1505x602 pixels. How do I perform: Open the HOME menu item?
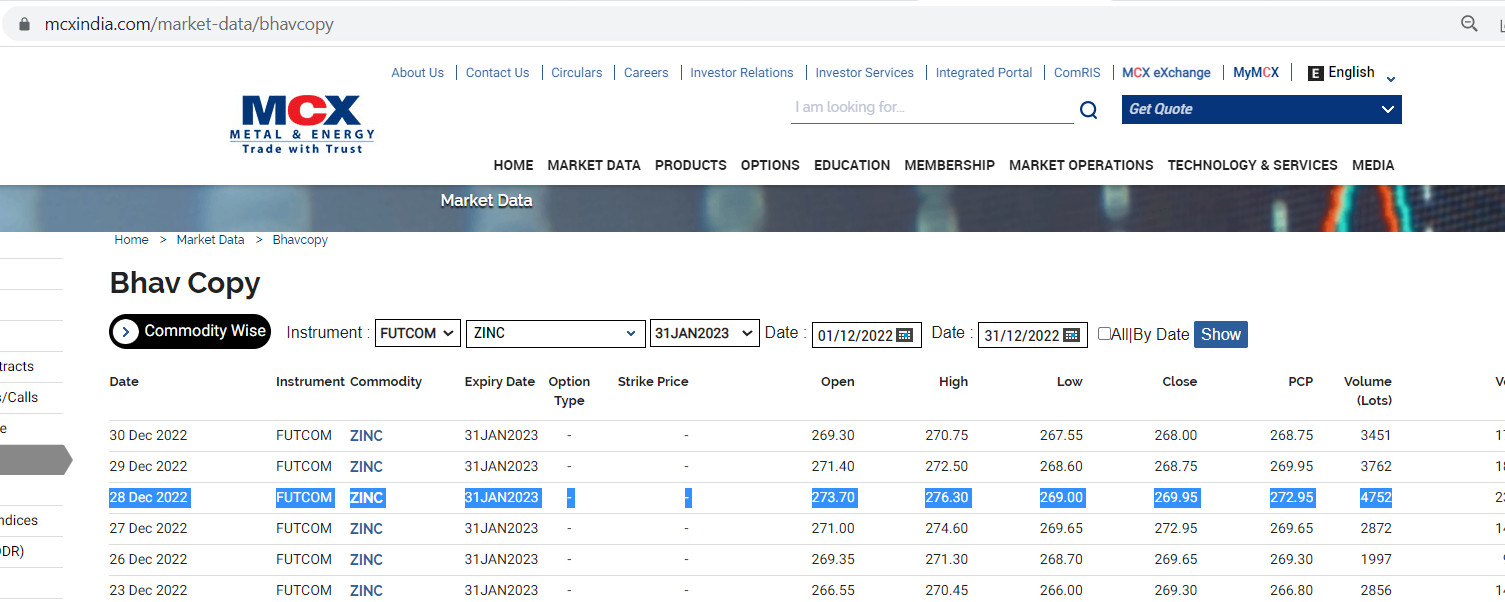[514, 165]
